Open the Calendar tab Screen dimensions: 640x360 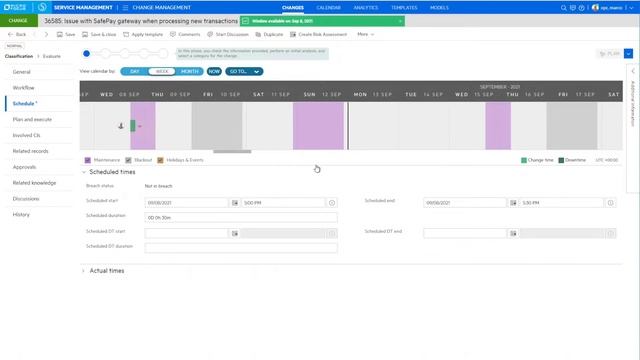point(328,8)
